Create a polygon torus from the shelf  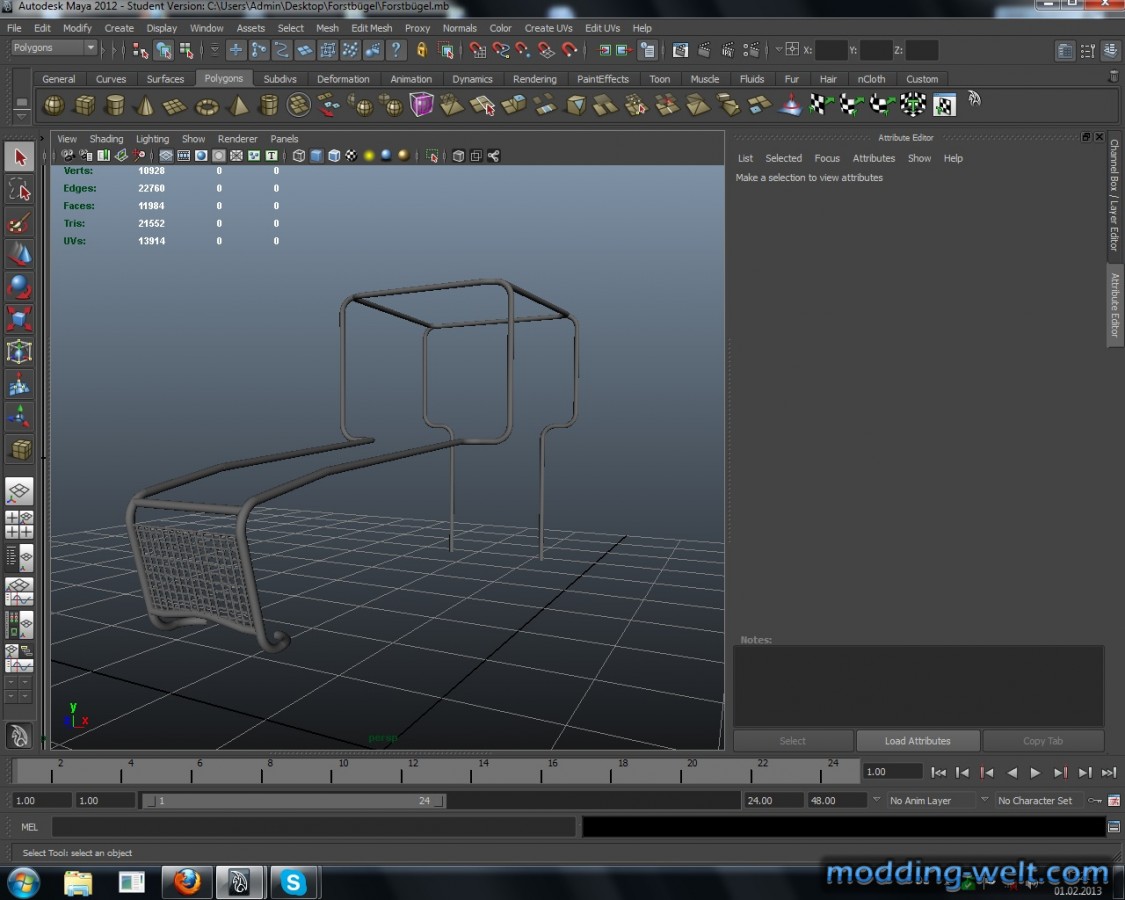pos(207,106)
